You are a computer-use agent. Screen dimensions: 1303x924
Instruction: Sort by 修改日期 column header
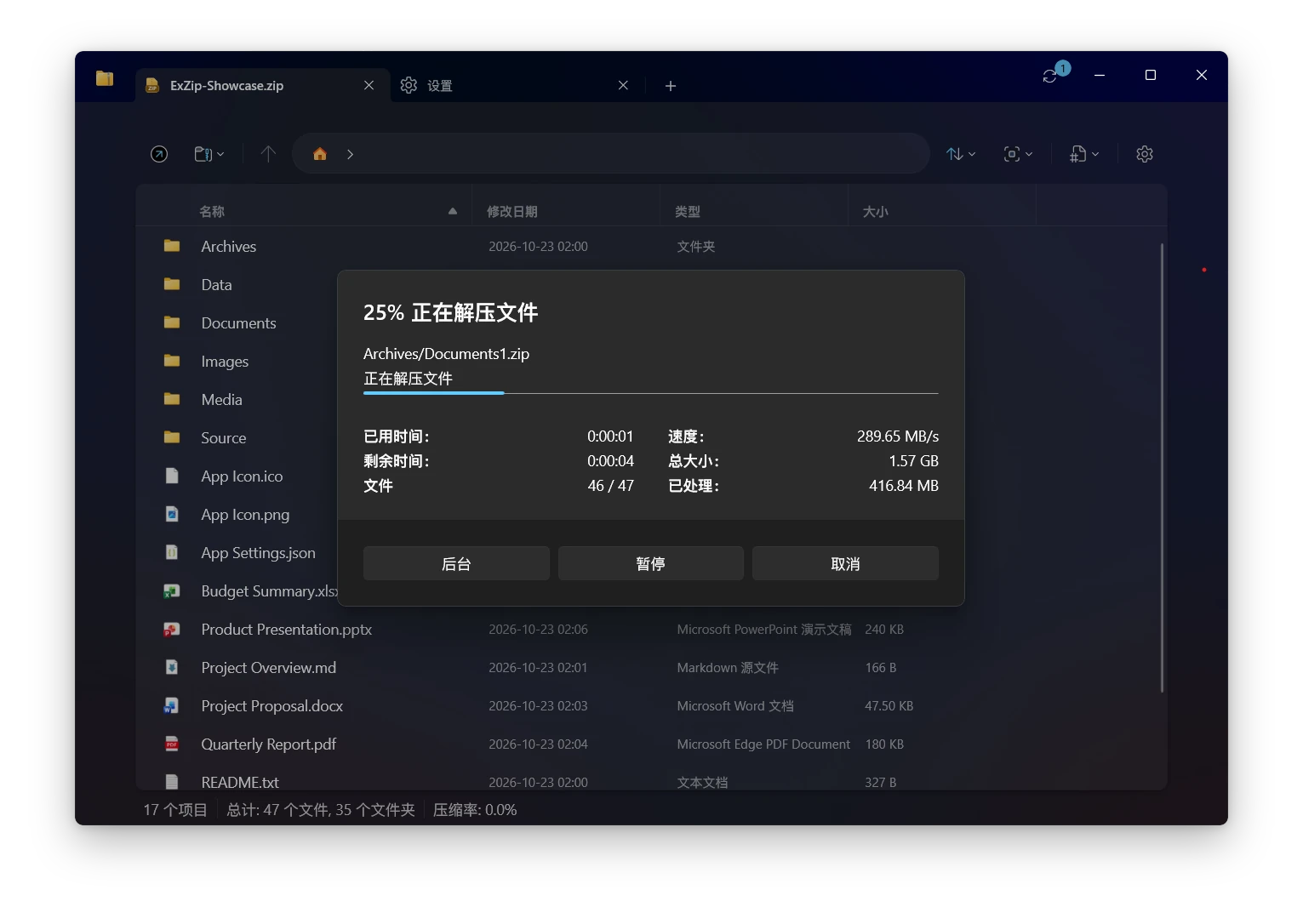(x=566, y=211)
